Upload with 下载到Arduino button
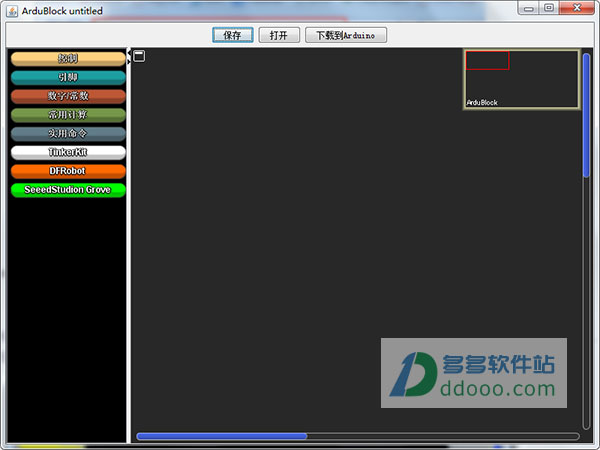The width and height of the screenshot is (600, 450). tap(346, 35)
